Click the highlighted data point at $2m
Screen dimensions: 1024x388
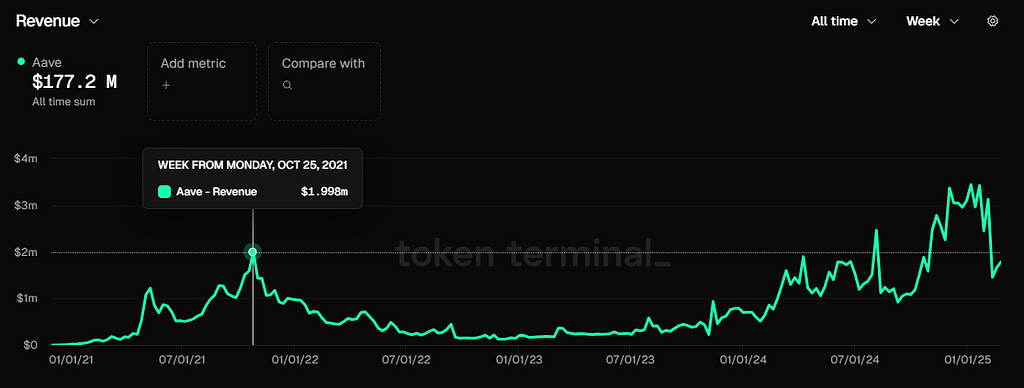pos(253,251)
